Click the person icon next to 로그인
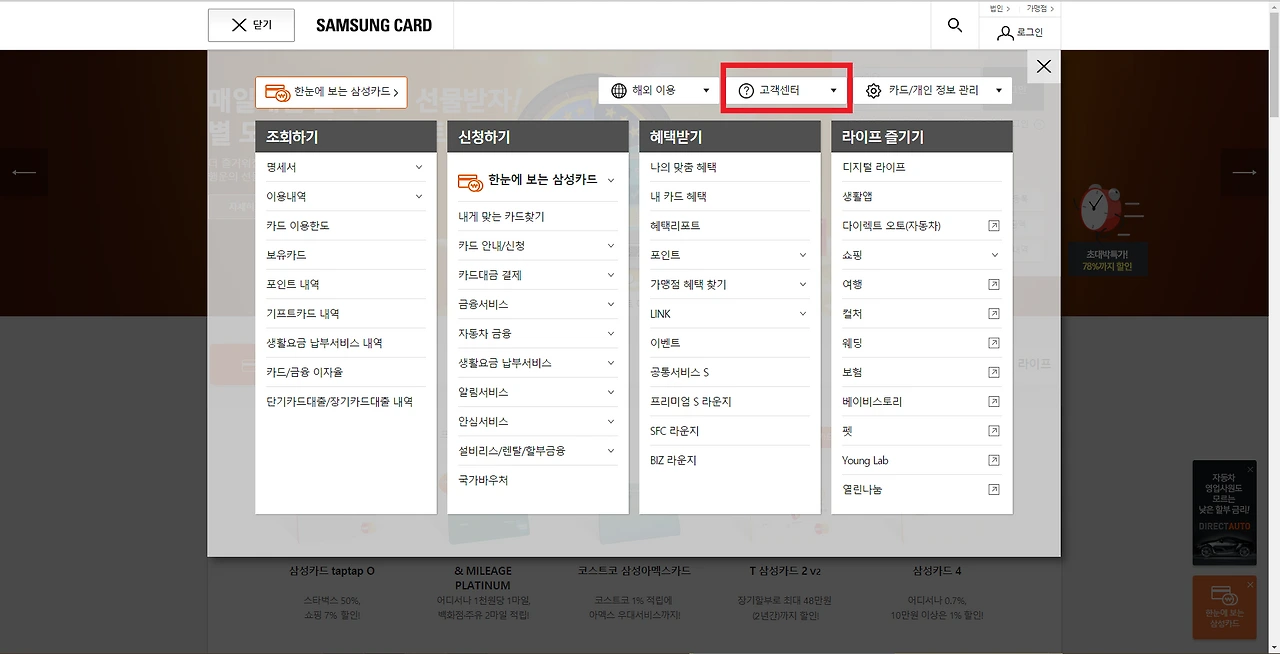Viewport: 1280px width, 654px height. [1003, 32]
